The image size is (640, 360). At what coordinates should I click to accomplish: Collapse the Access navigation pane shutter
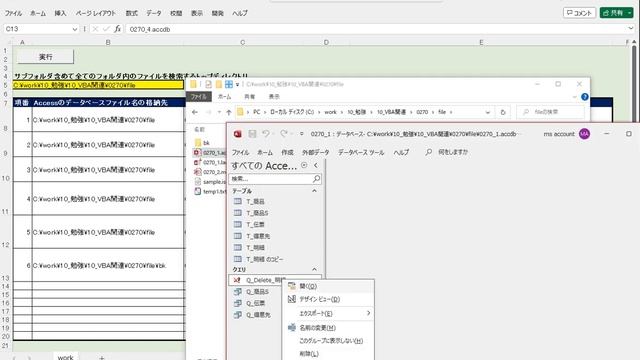click(x=316, y=165)
